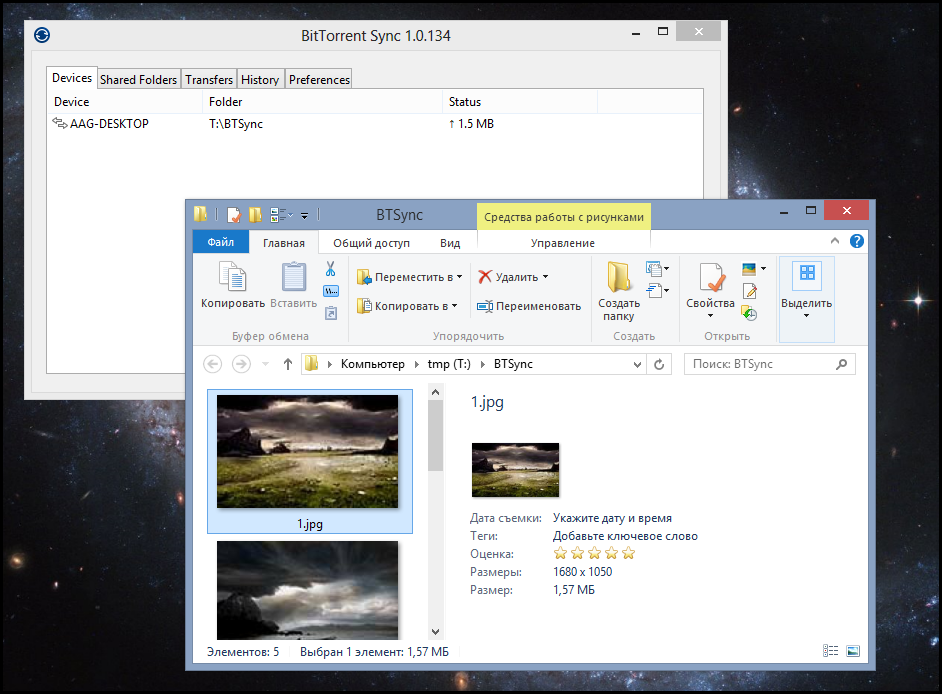Switch to the Вид ribbon tab
The height and width of the screenshot is (694, 942).
[450, 243]
